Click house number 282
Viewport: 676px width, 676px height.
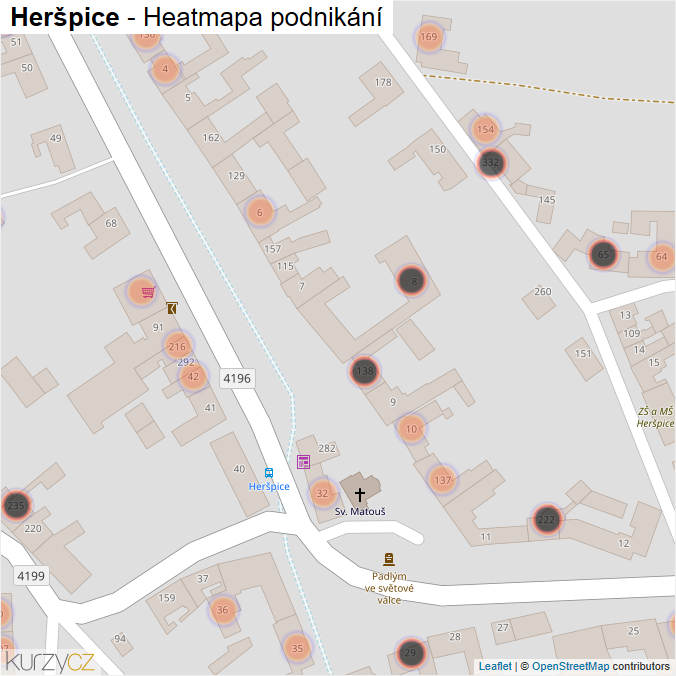(x=327, y=448)
